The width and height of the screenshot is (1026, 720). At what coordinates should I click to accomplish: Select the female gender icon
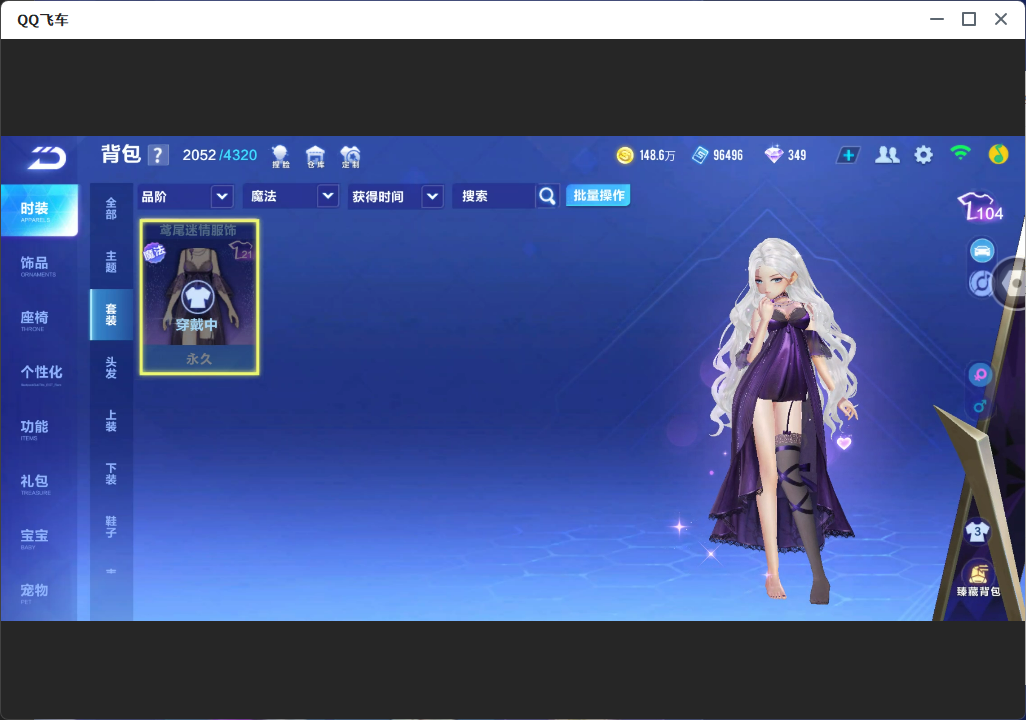coord(980,374)
